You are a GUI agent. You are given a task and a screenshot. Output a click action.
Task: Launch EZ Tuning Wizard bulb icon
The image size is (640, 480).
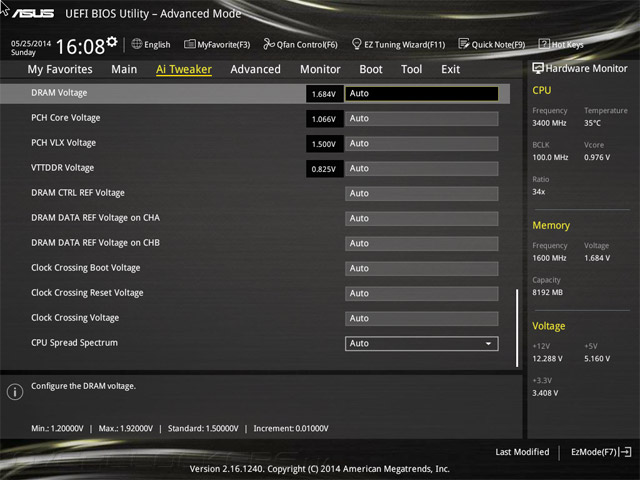(x=356, y=44)
